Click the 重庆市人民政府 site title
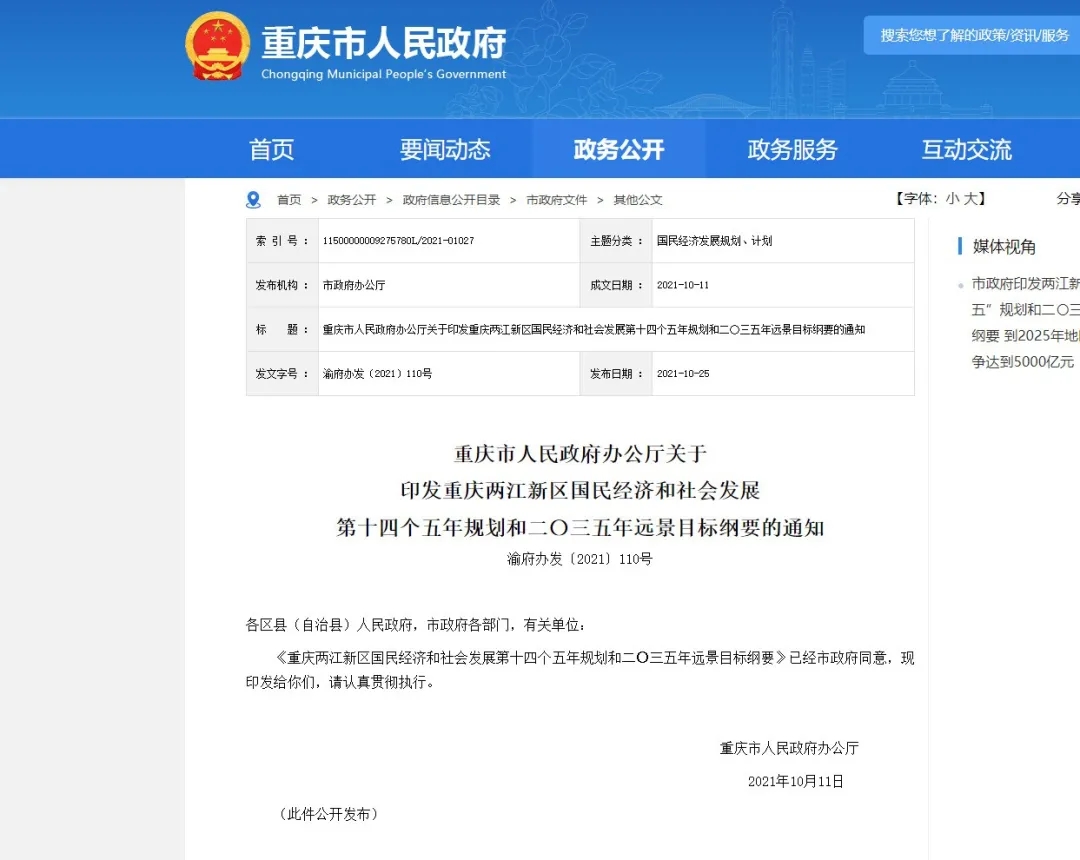This screenshot has height=860, width=1080. coord(384,42)
